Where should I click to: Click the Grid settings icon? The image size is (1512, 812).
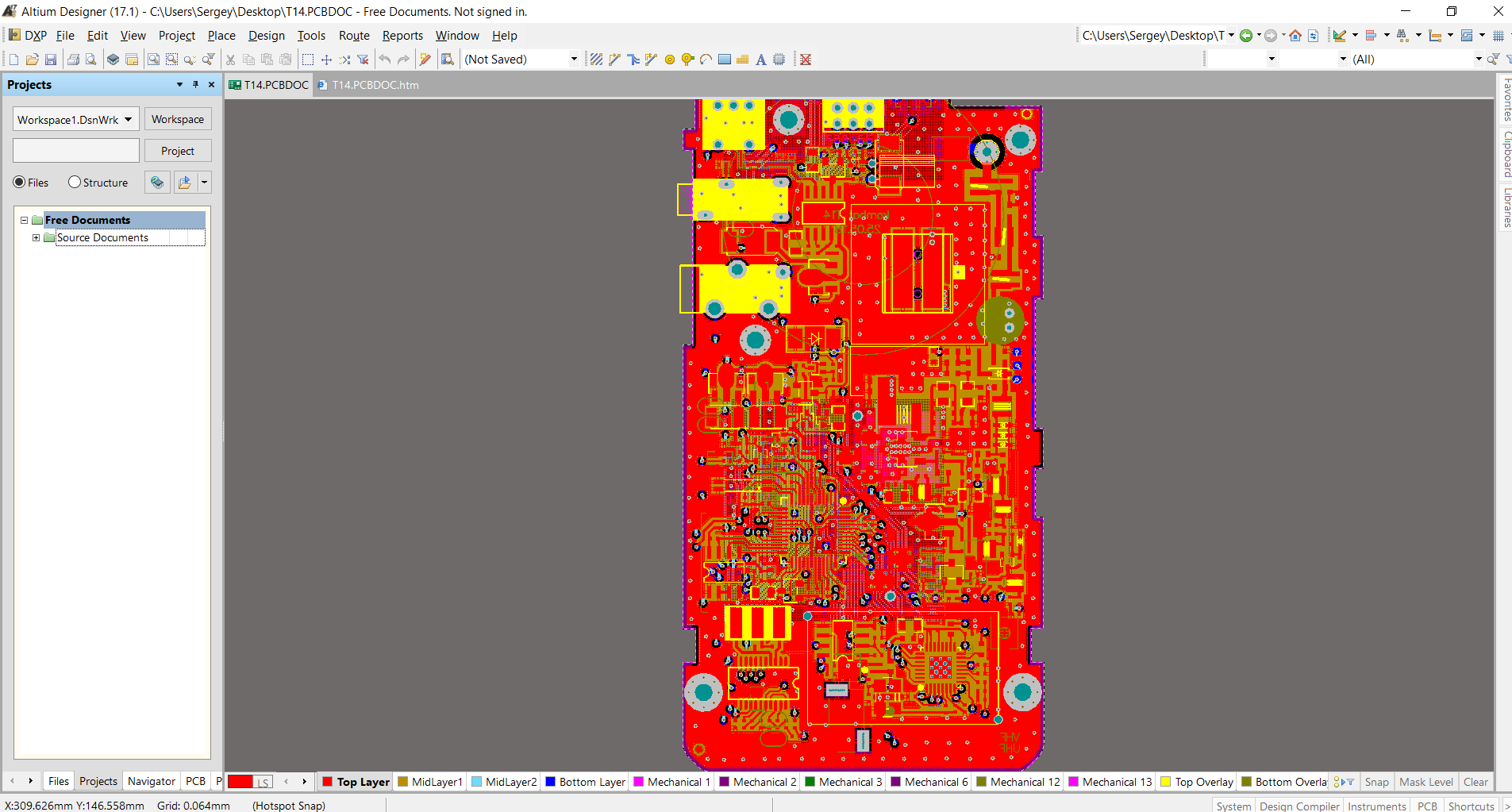[x=1499, y=36]
